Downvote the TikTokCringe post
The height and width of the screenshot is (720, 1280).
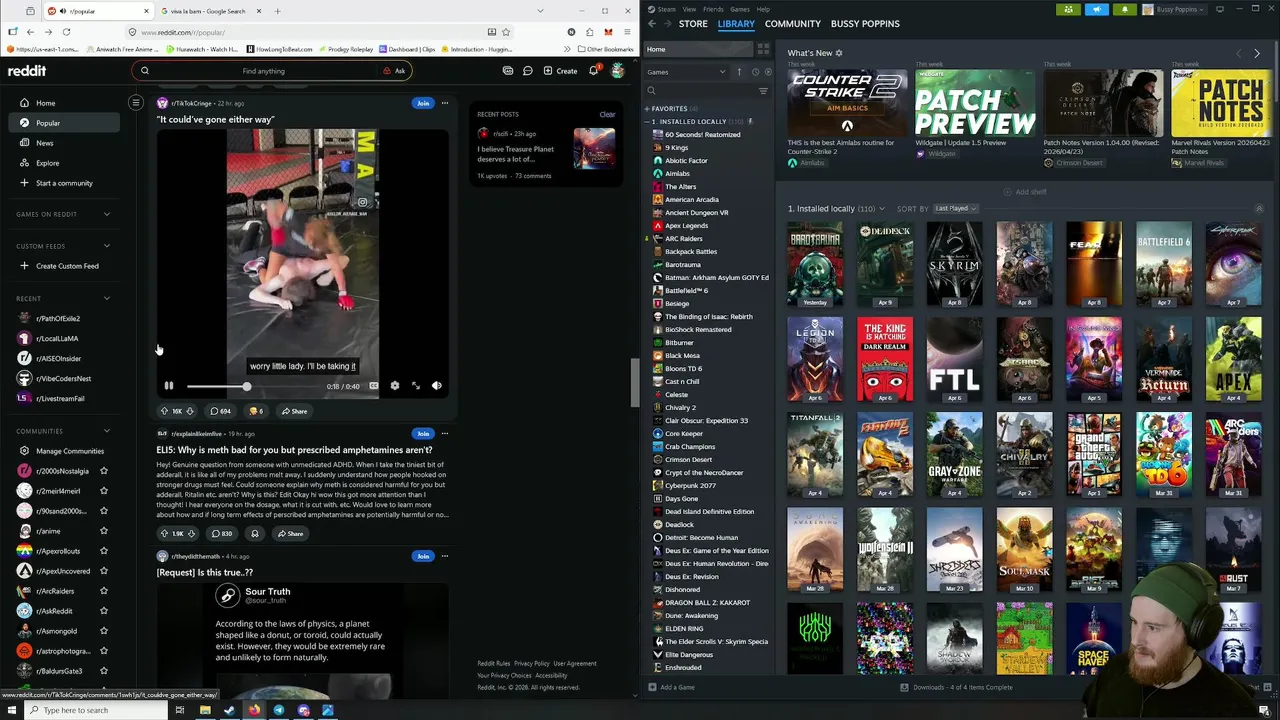[190, 411]
